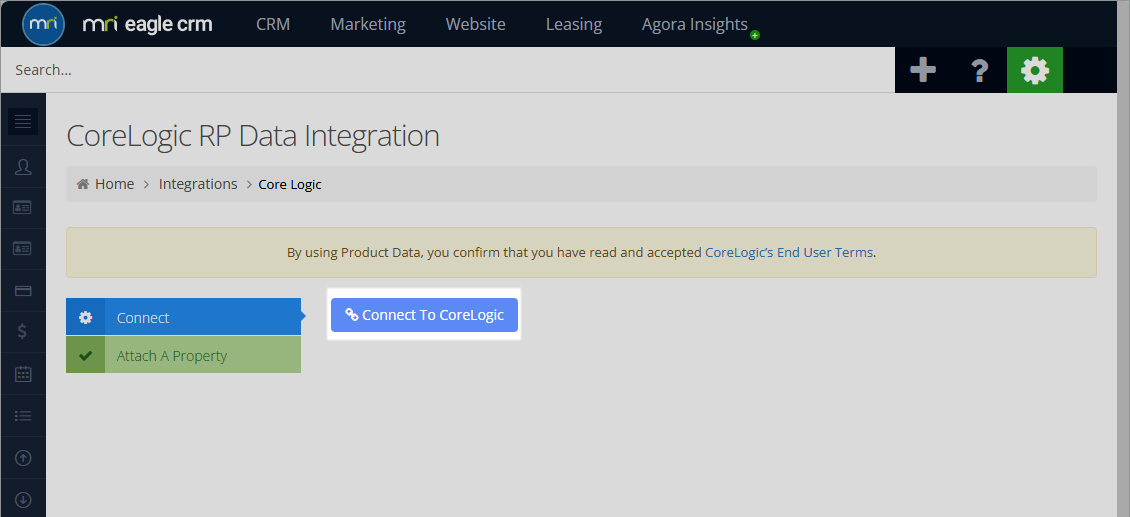The image size is (1130, 517).
Task: Click the CoreLogic RP Data Integration heading
Action: pos(253,136)
